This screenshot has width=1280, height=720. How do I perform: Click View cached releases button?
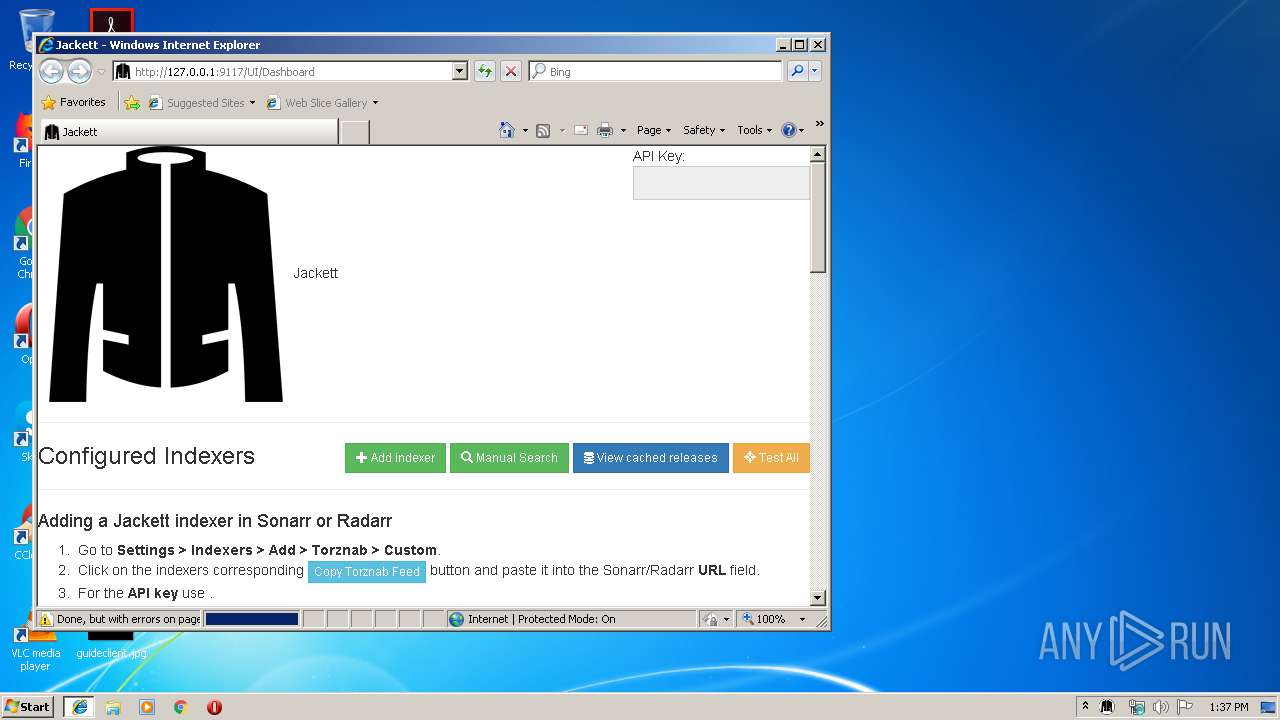[x=651, y=458]
